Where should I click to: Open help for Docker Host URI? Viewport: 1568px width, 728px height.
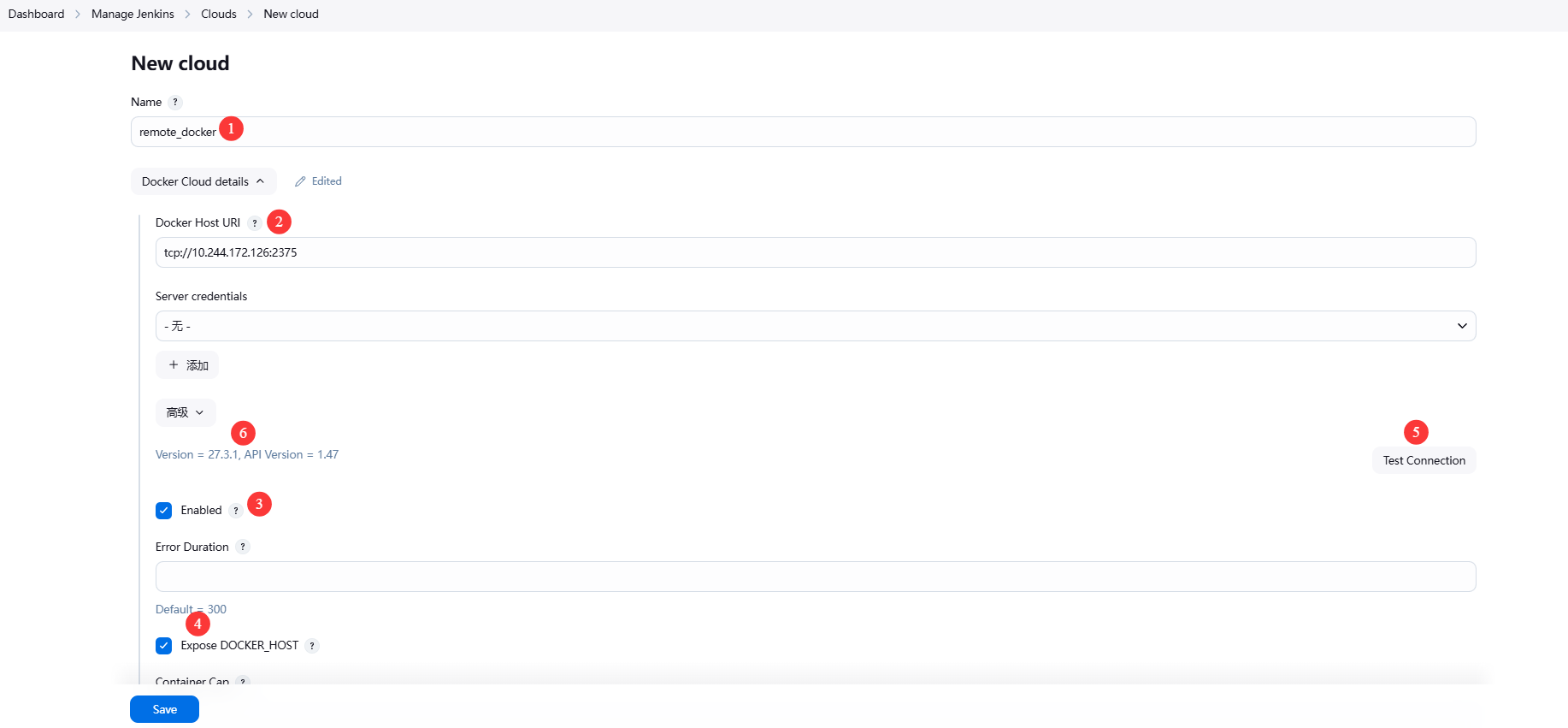pyautogui.click(x=255, y=223)
